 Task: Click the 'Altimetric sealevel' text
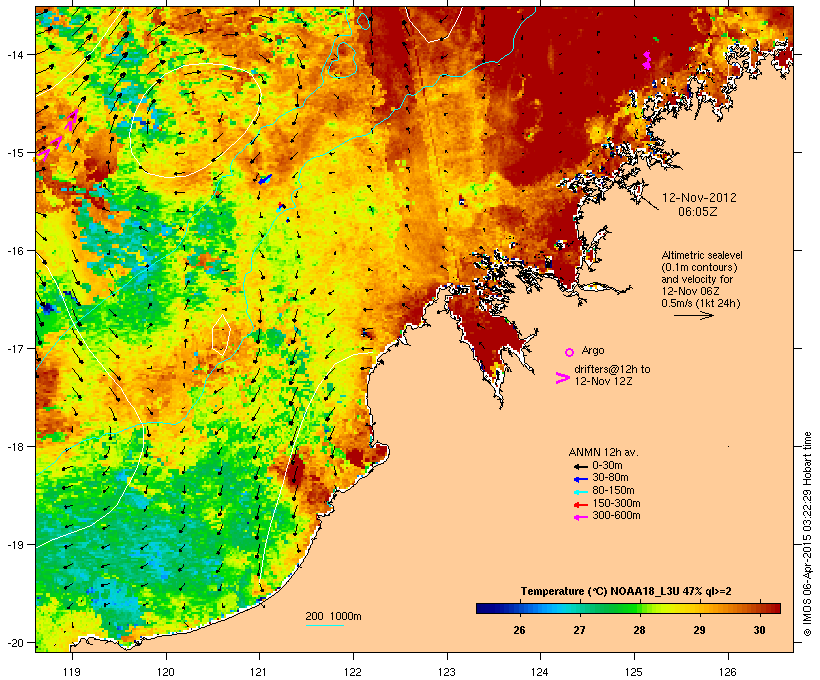pos(702,255)
